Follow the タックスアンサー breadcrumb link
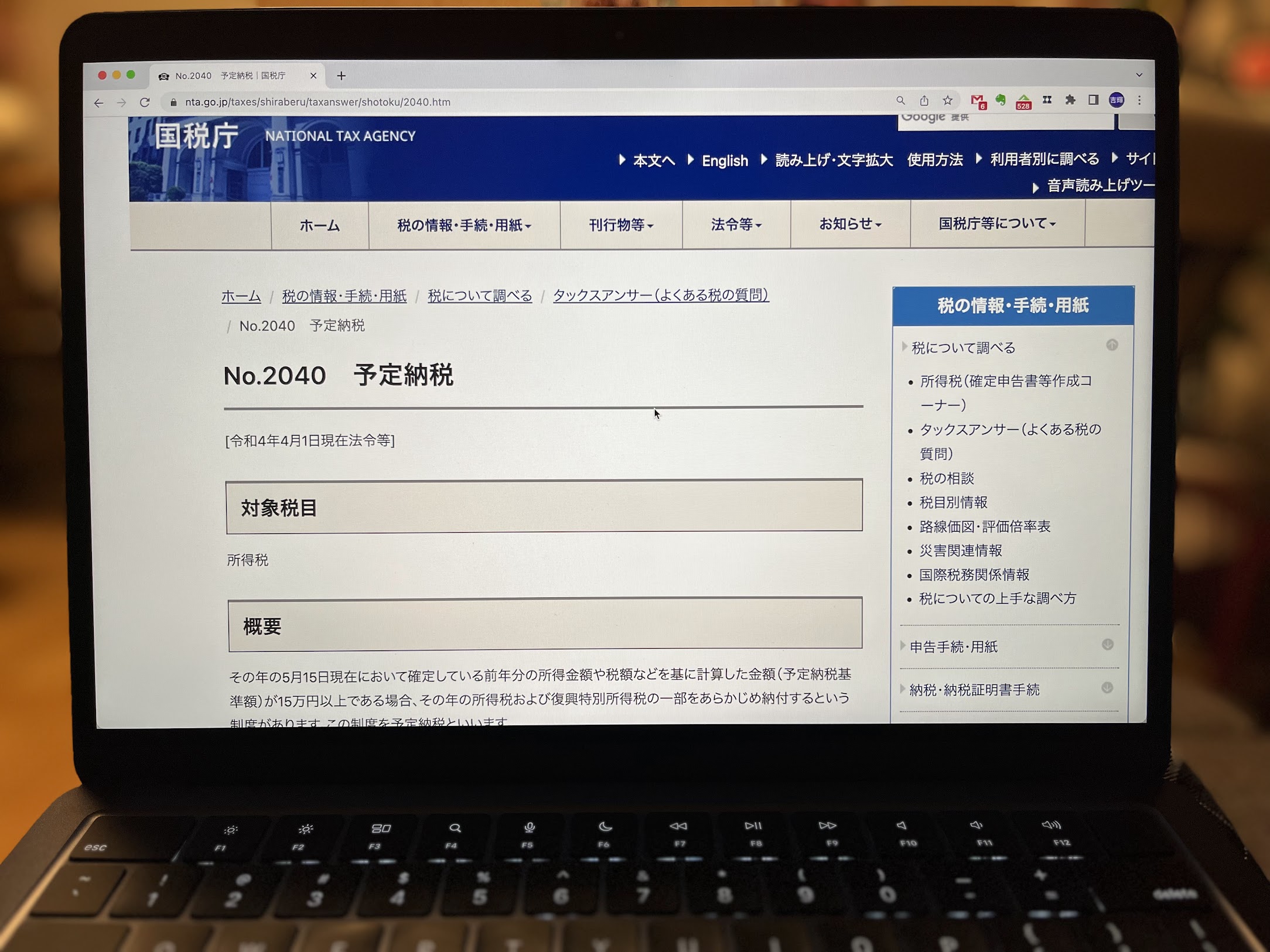The width and height of the screenshot is (1270, 952). [x=660, y=295]
